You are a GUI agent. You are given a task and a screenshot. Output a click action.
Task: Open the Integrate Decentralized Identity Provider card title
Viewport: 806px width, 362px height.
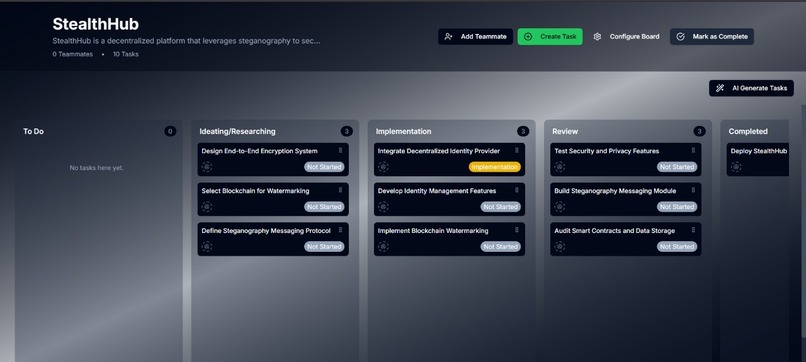pos(439,151)
